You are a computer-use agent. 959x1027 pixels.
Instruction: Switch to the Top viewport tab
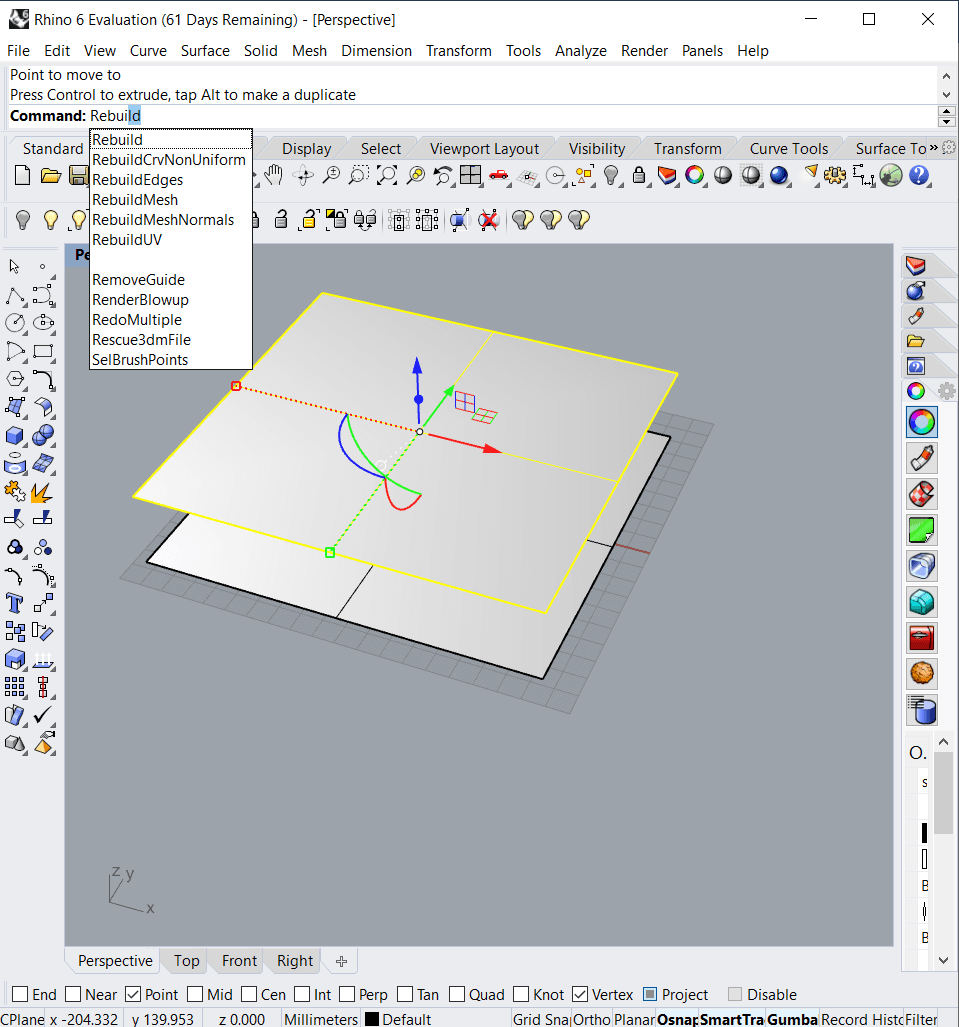coord(186,961)
